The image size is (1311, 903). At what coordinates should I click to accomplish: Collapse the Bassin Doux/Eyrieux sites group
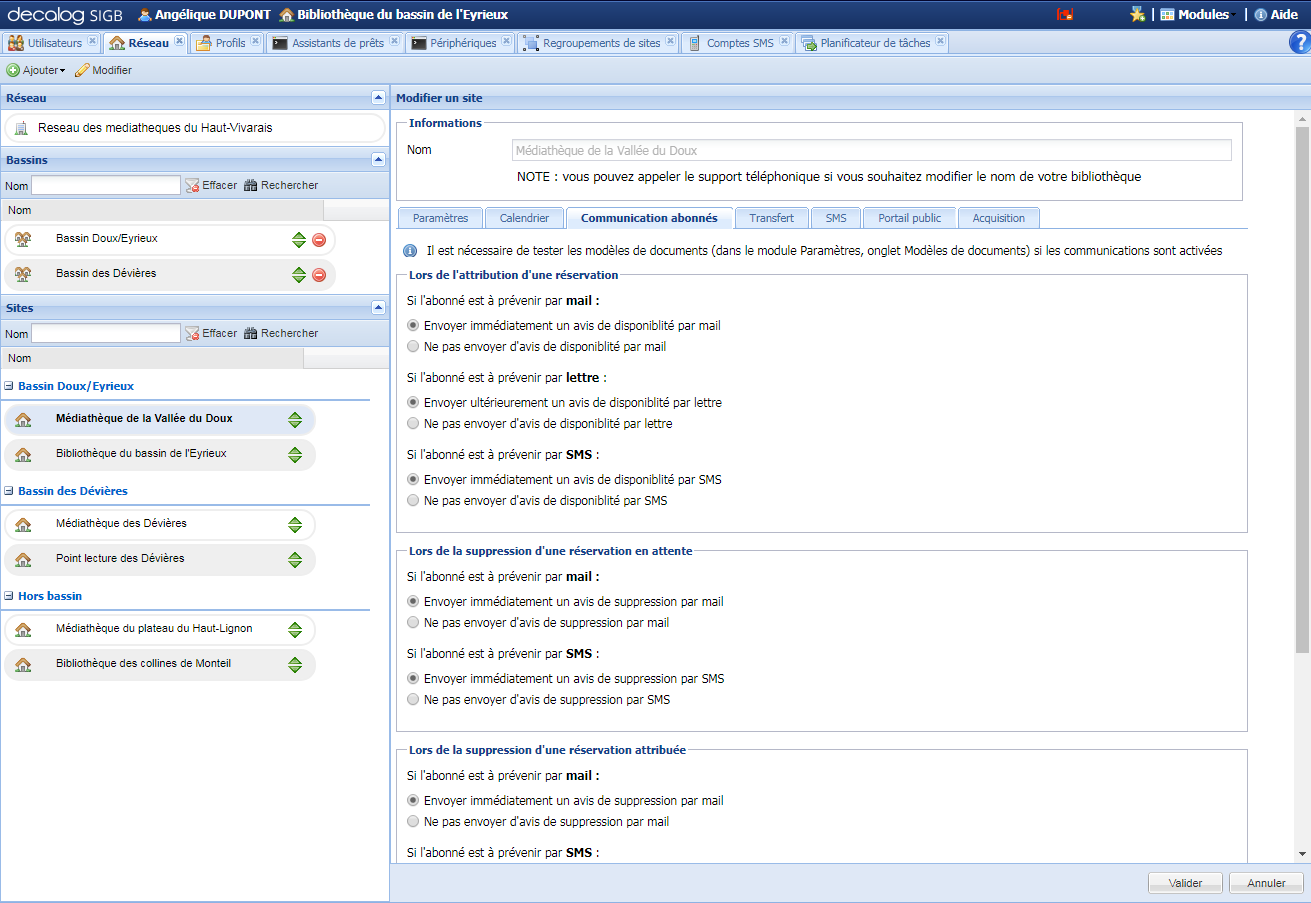9,386
